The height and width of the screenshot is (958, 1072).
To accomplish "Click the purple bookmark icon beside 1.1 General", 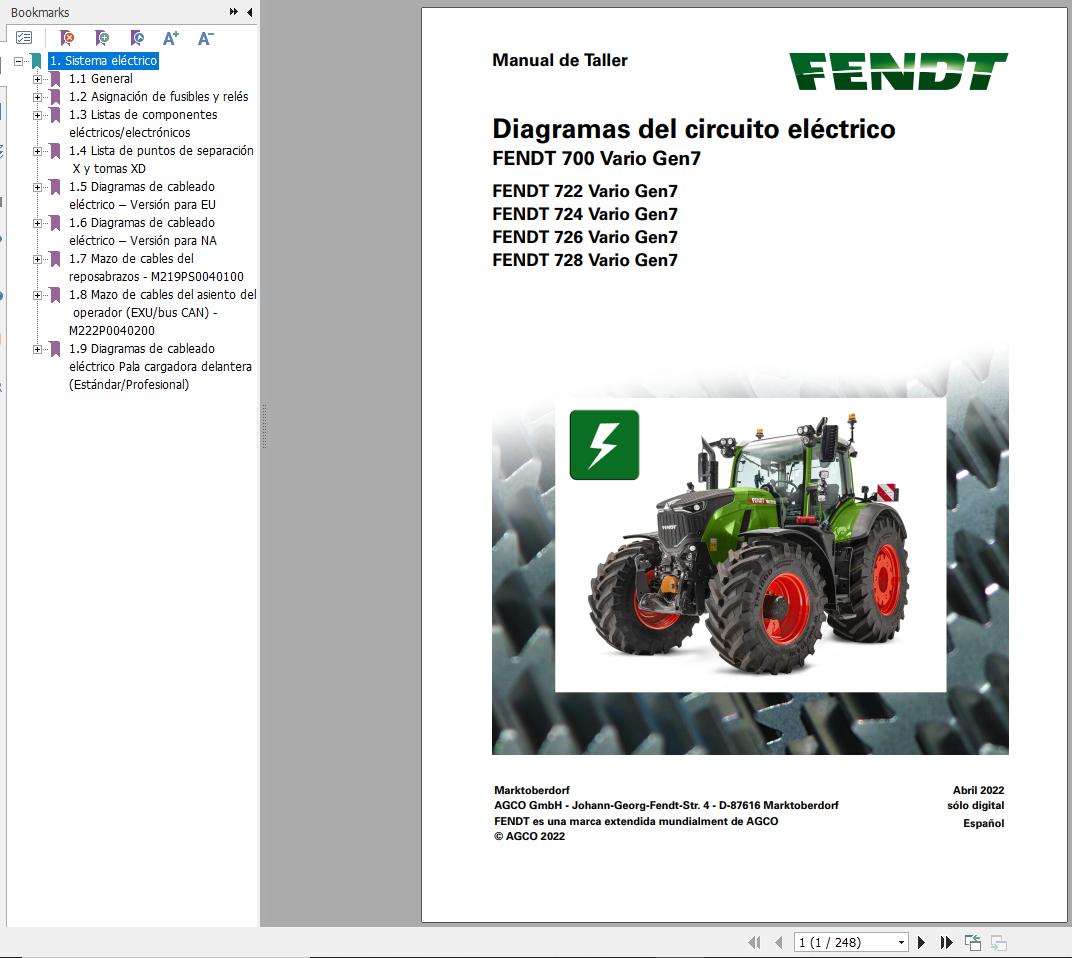I will tap(55, 79).
